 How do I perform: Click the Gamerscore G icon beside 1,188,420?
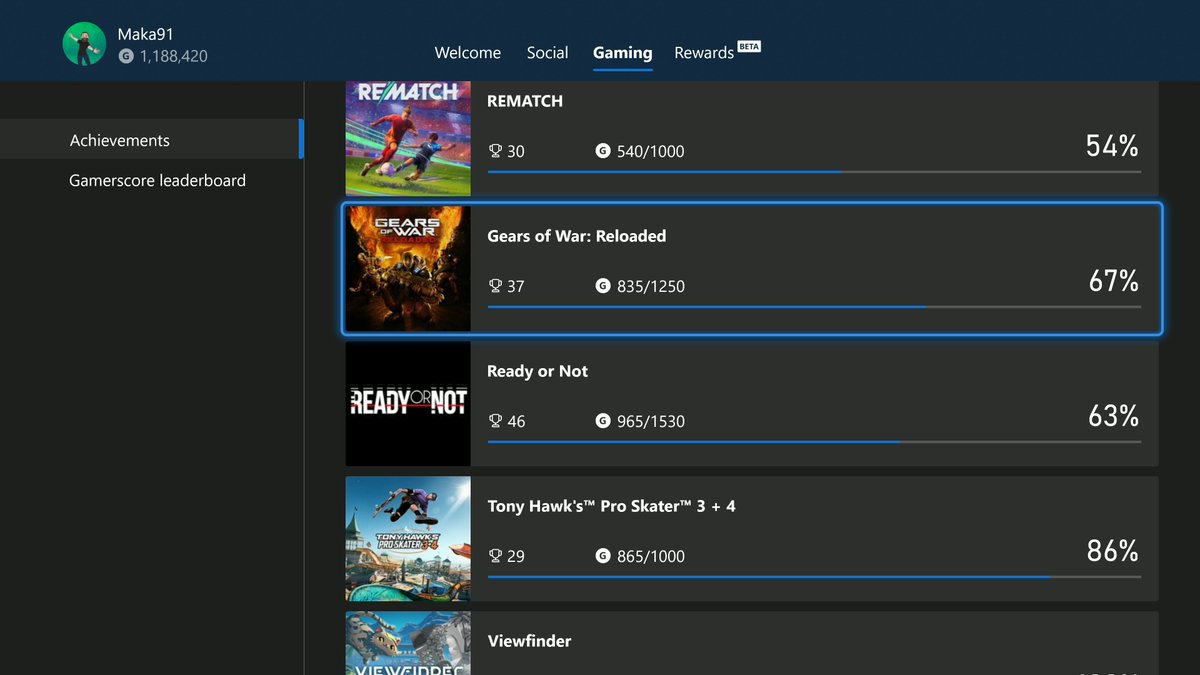(x=125, y=57)
